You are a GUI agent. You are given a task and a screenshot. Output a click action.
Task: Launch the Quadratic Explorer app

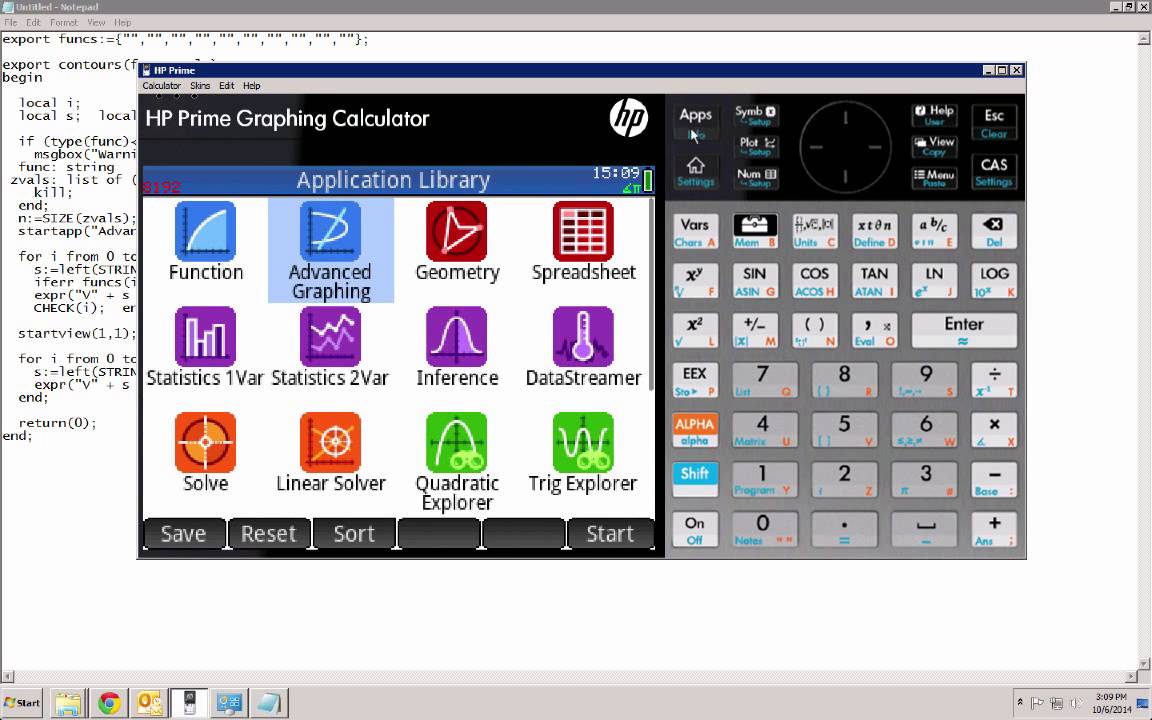[x=456, y=442]
